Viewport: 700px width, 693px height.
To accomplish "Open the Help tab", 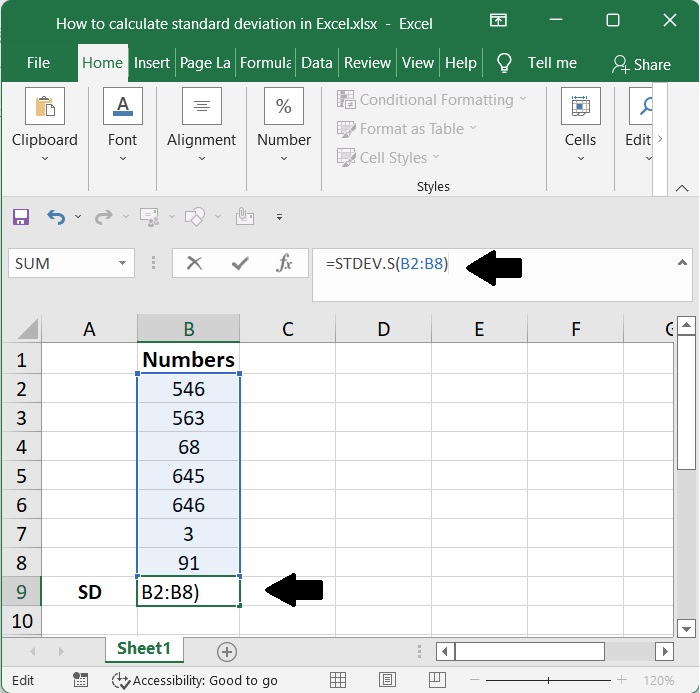I will pos(461,63).
